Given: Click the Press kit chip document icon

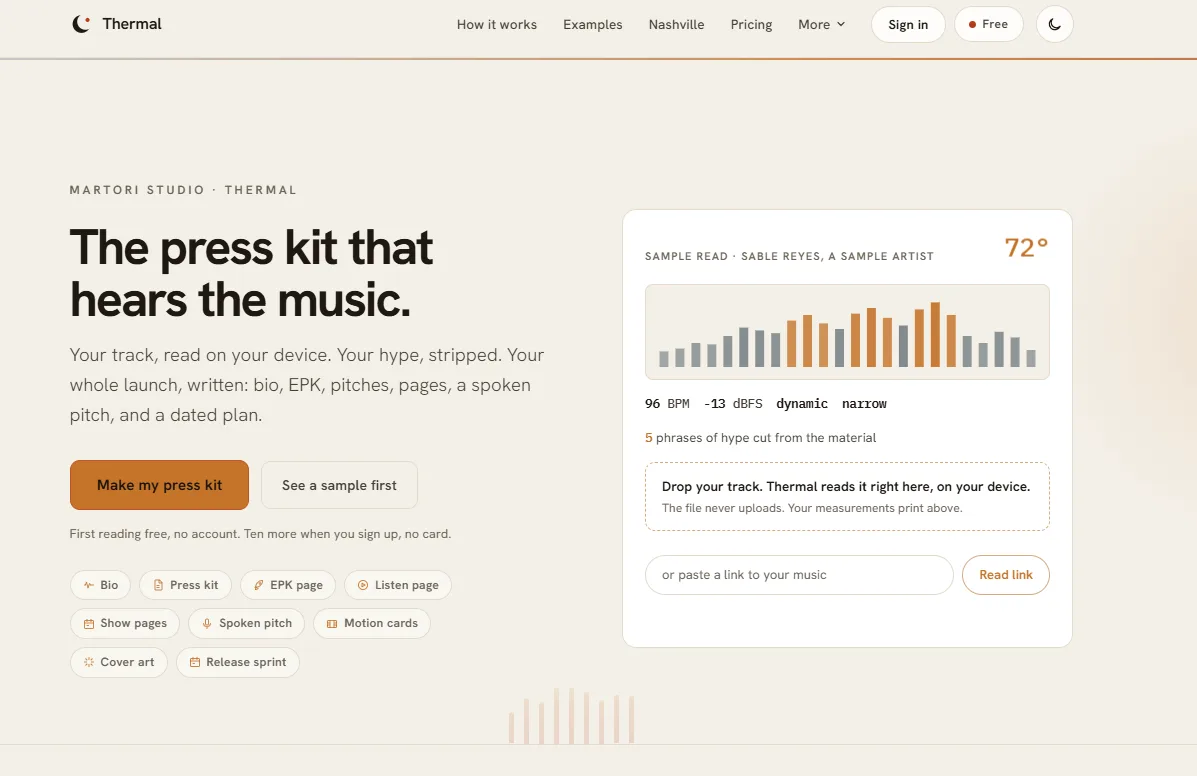Looking at the screenshot, I should coord(159,585).
